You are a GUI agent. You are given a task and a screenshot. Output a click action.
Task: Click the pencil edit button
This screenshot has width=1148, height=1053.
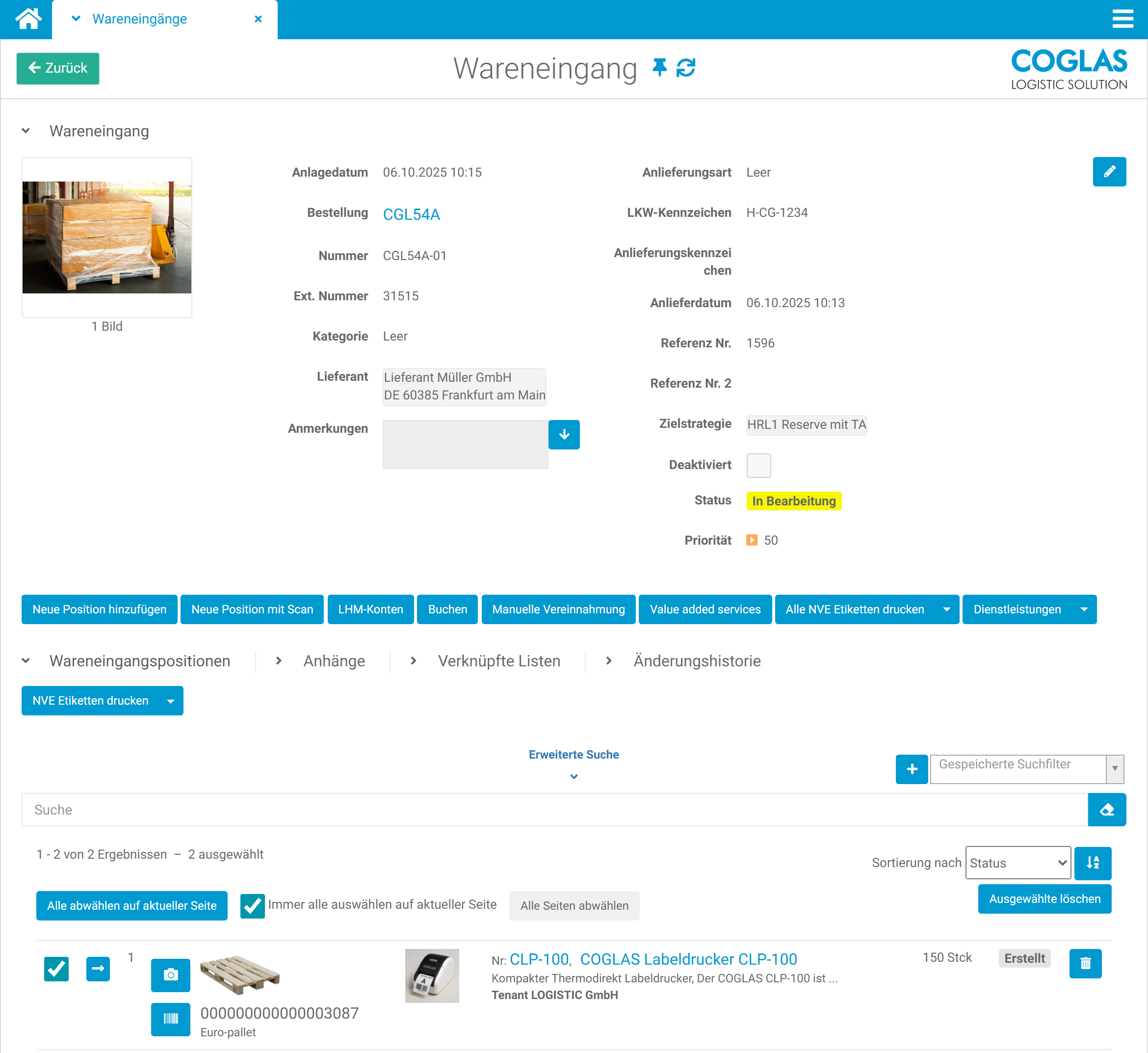click(1108, 172)
